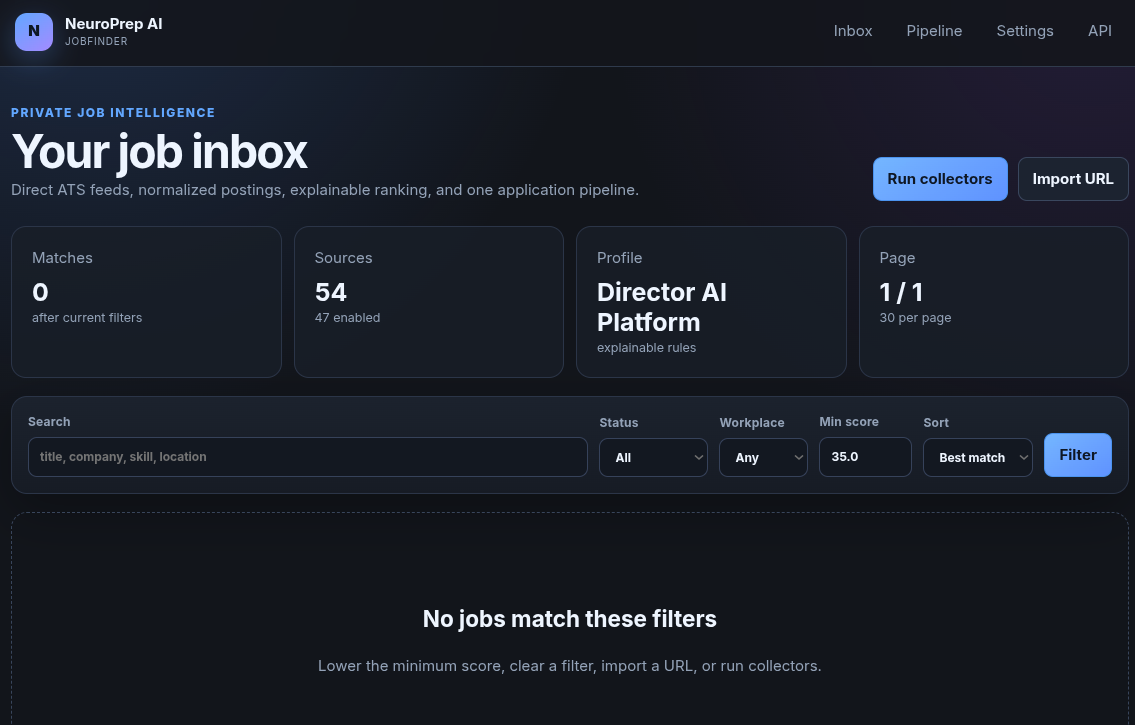Click the 'PRIVATE JOB INTELLIGENCE' label

tap(113, 113)
